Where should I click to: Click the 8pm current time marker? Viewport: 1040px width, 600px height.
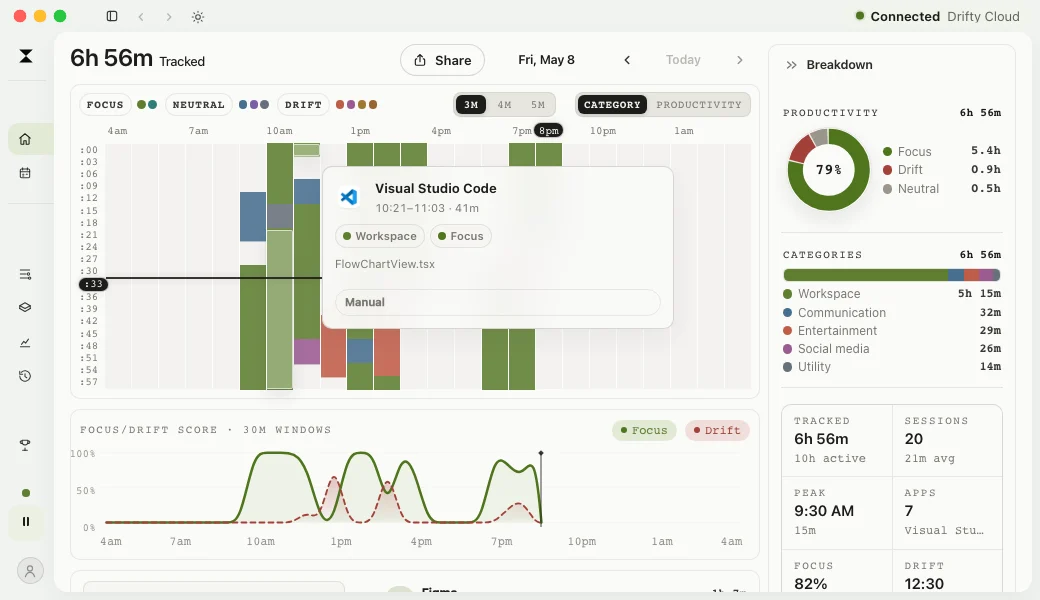549,131
